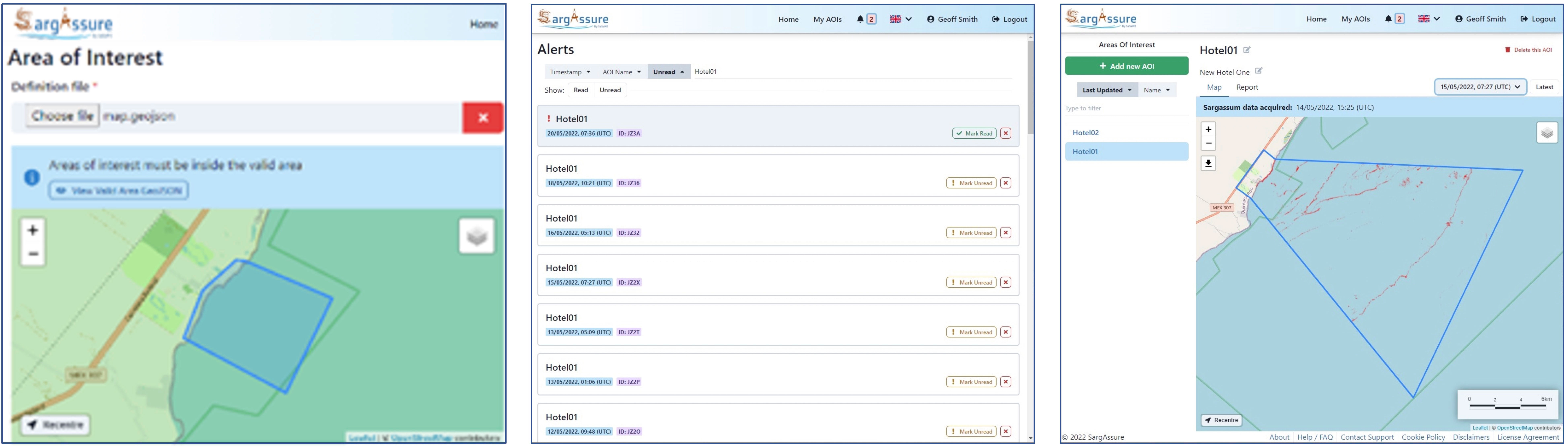Click Logout in the Alerts window header
Image resolution: width=1568 pixels, height=448 pixels.
coord(1010,19)
